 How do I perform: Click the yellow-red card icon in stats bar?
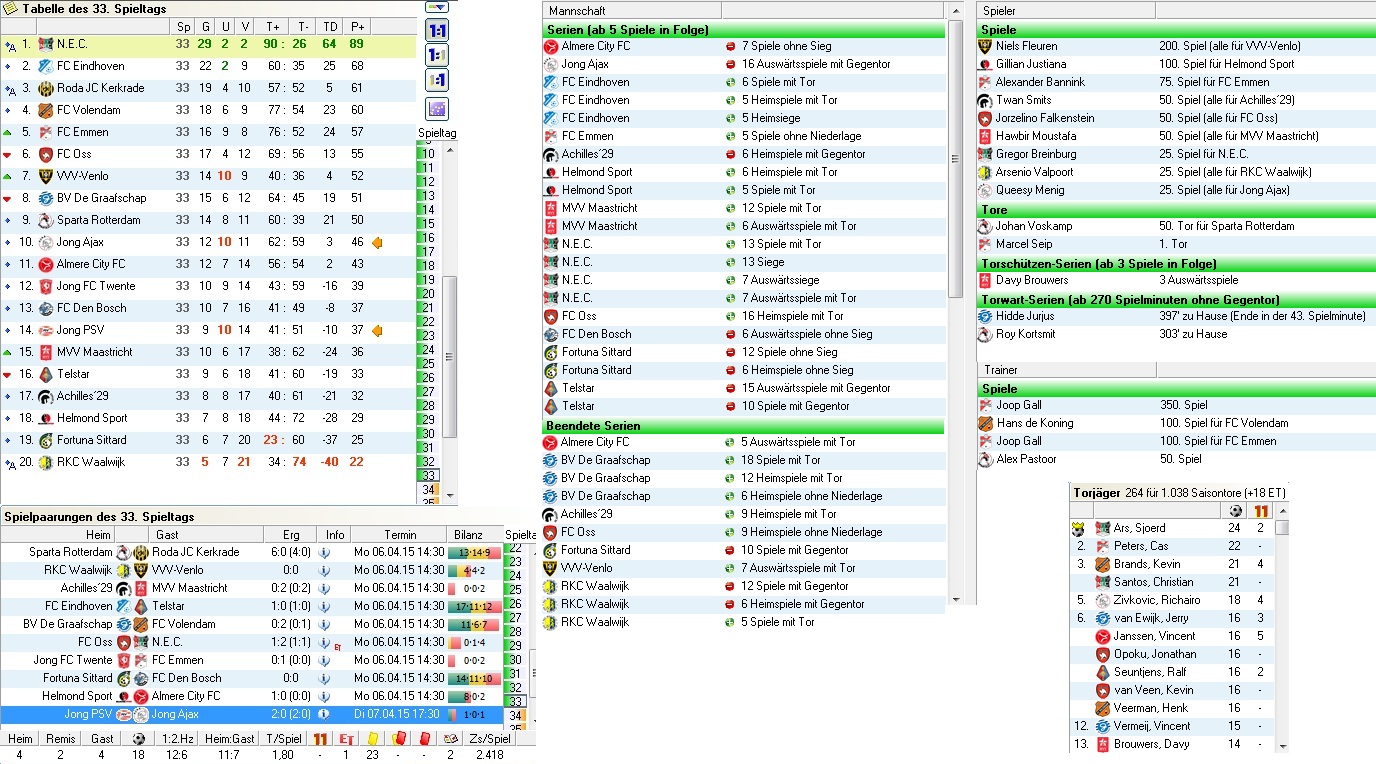tap(398, 739)
